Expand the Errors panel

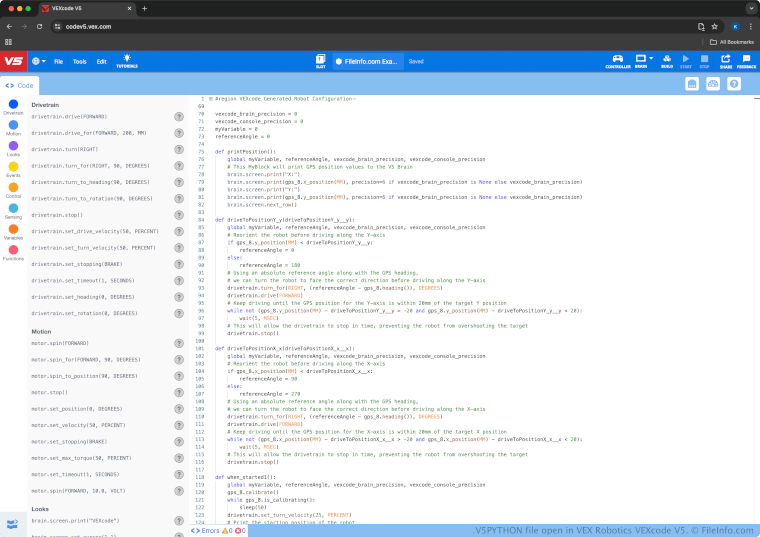pyautogui.click(x=205, y=531)
